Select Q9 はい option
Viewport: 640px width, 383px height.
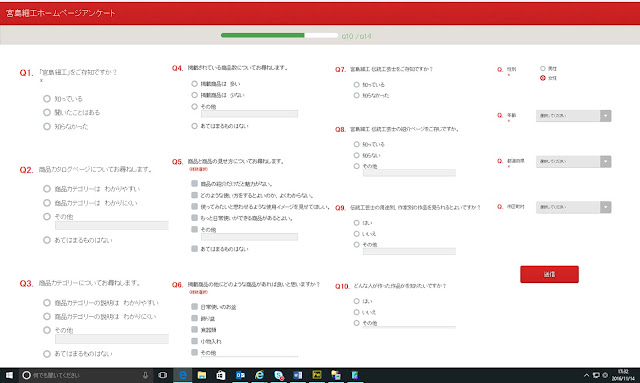click(x=357, y=223)
